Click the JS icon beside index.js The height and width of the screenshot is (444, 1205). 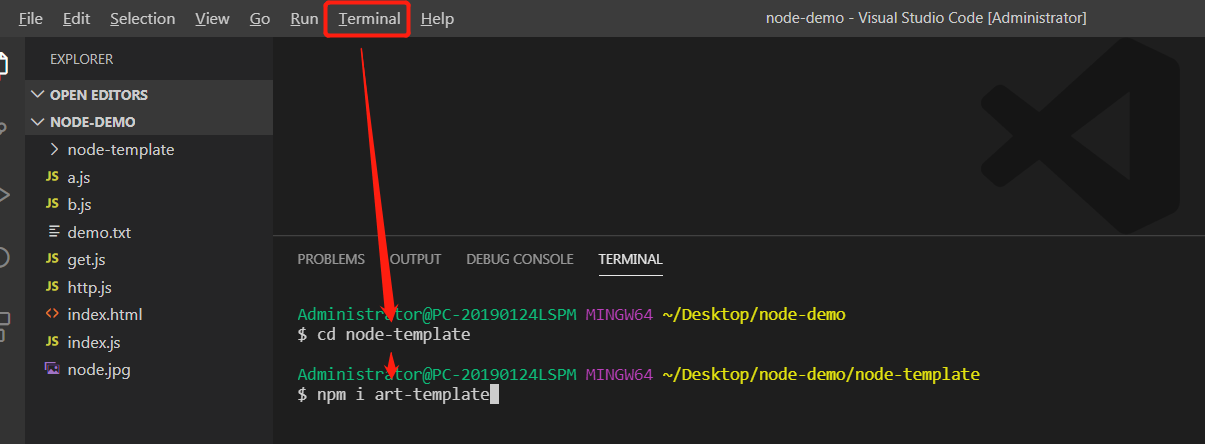pyautogui.click(x=52, y=342)
